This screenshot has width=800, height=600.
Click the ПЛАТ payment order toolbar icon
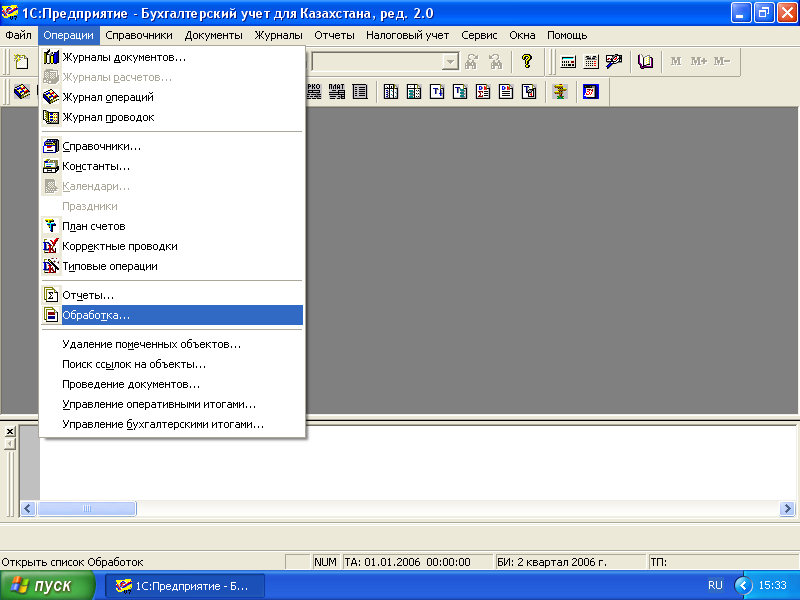pyautogui.click(x=337, y=92)
